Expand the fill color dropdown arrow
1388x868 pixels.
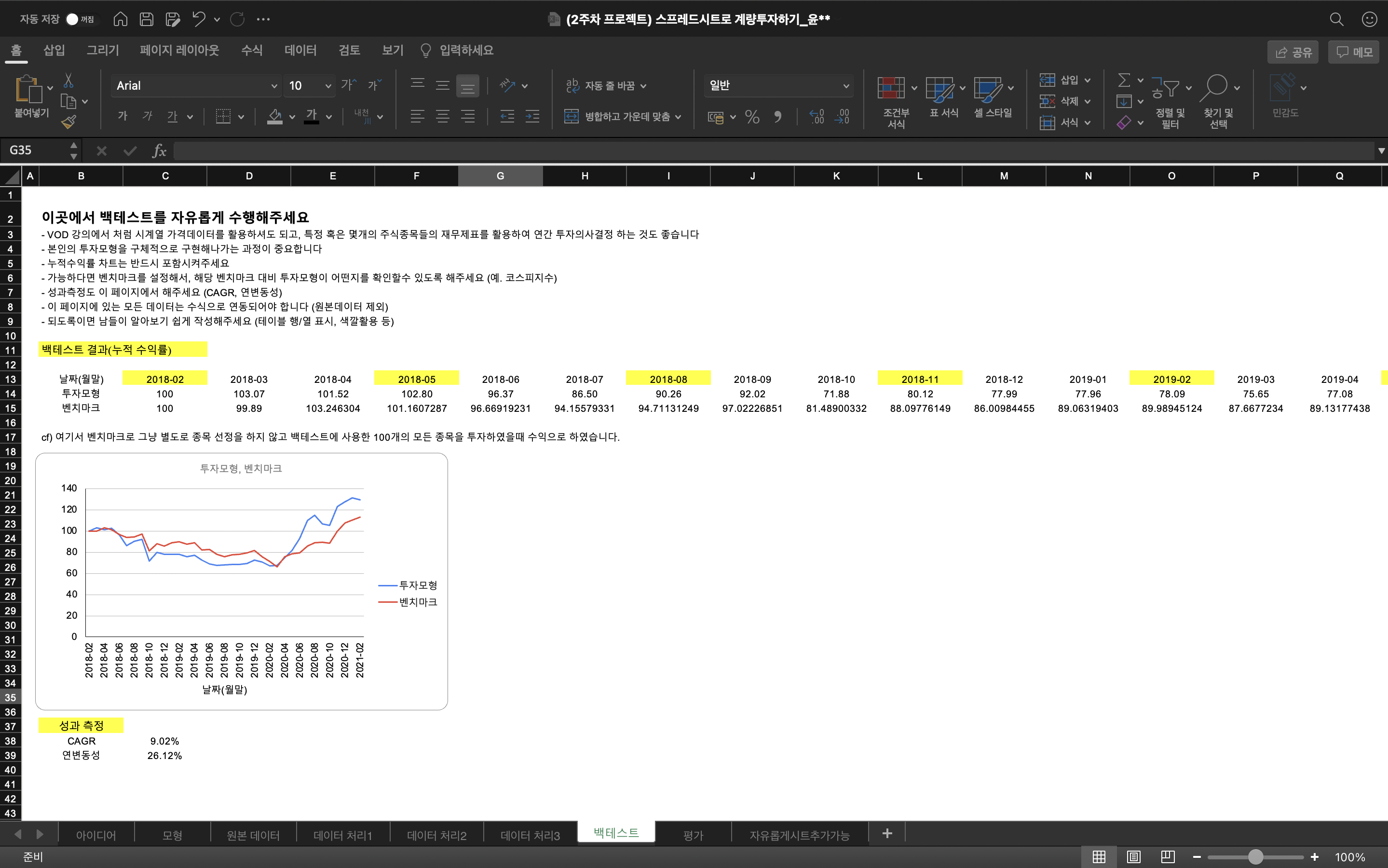click(292, 117)
